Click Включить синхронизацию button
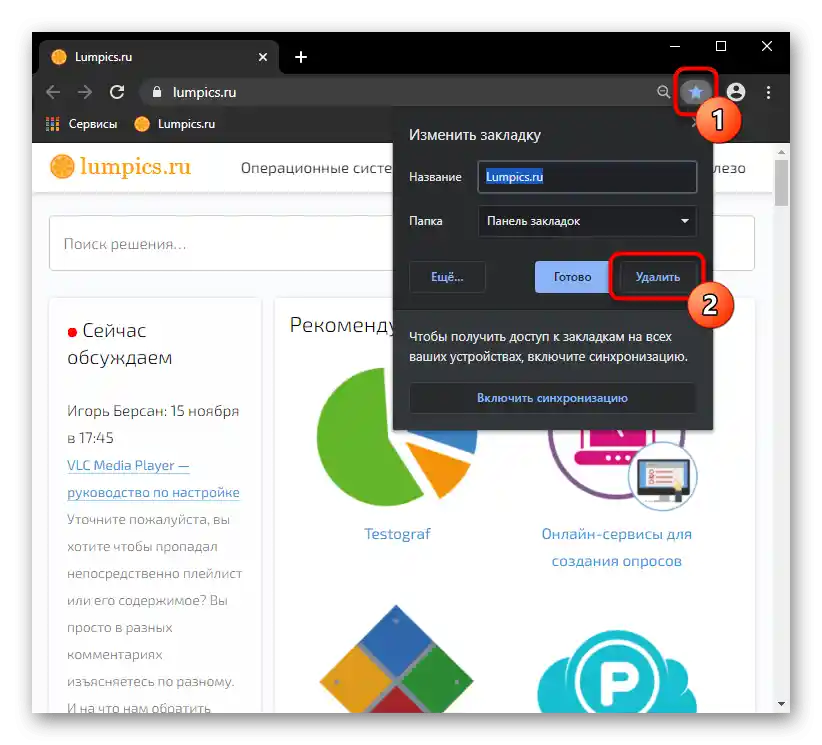 [552, 398]
